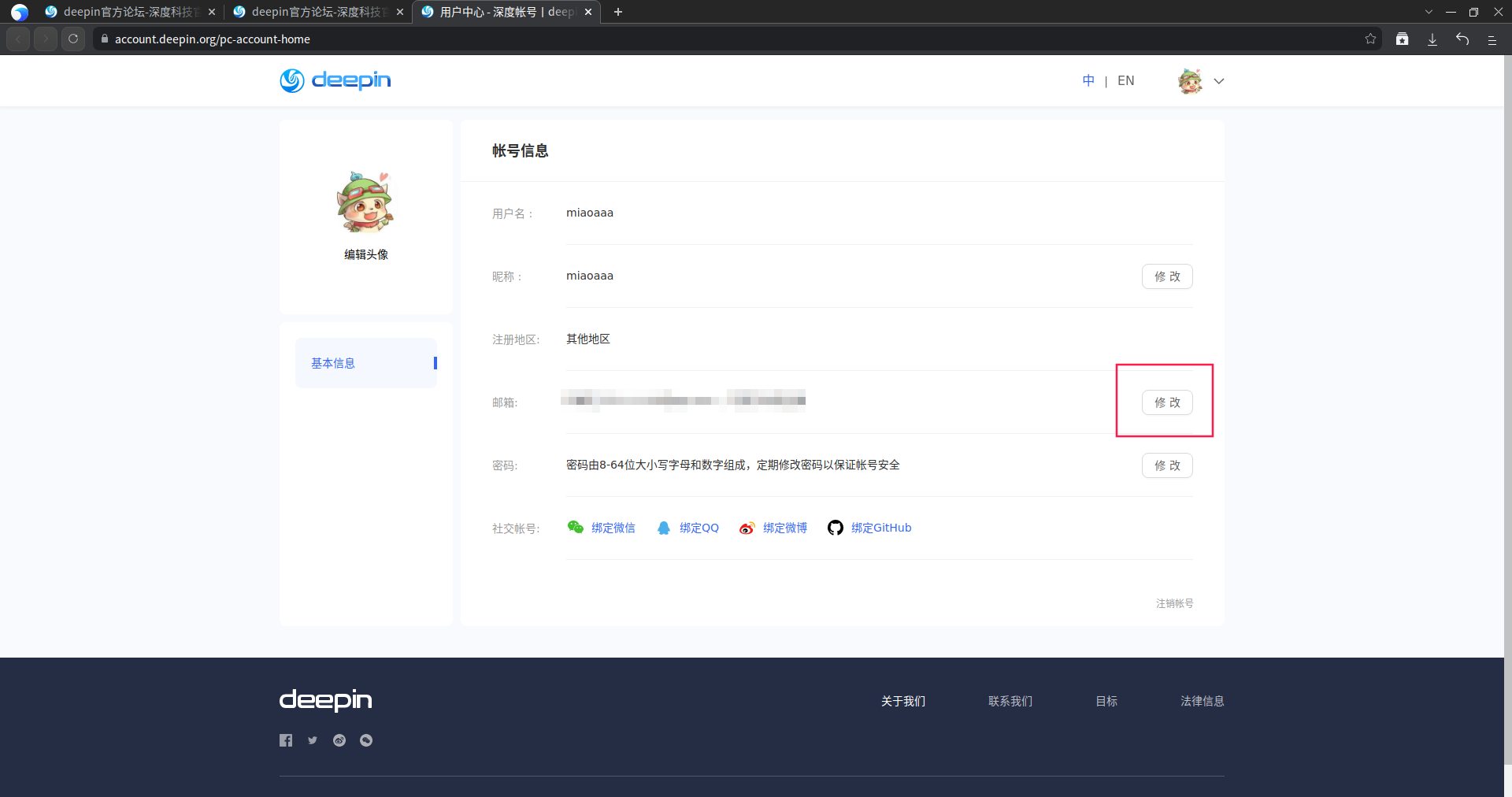Click the red Weibo icon in 社交帐号
This screenshot has width=1512, height=797.
point(747,528)
